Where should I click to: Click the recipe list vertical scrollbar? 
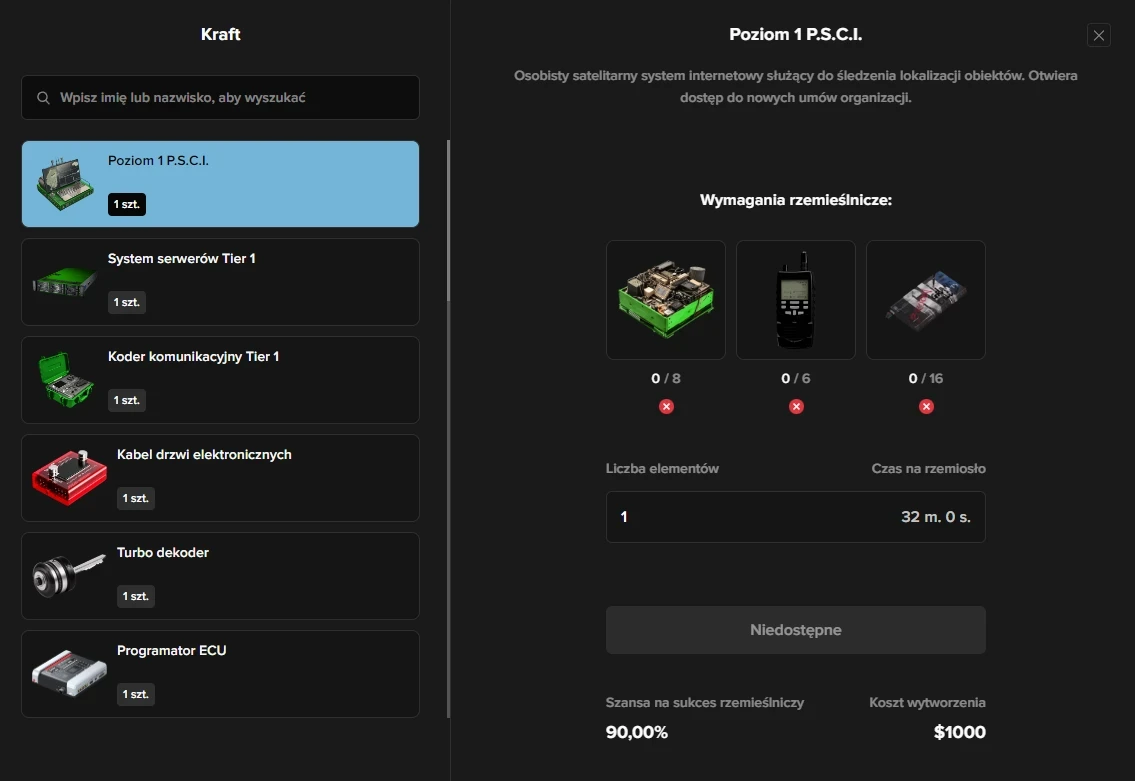click(448, 220)
